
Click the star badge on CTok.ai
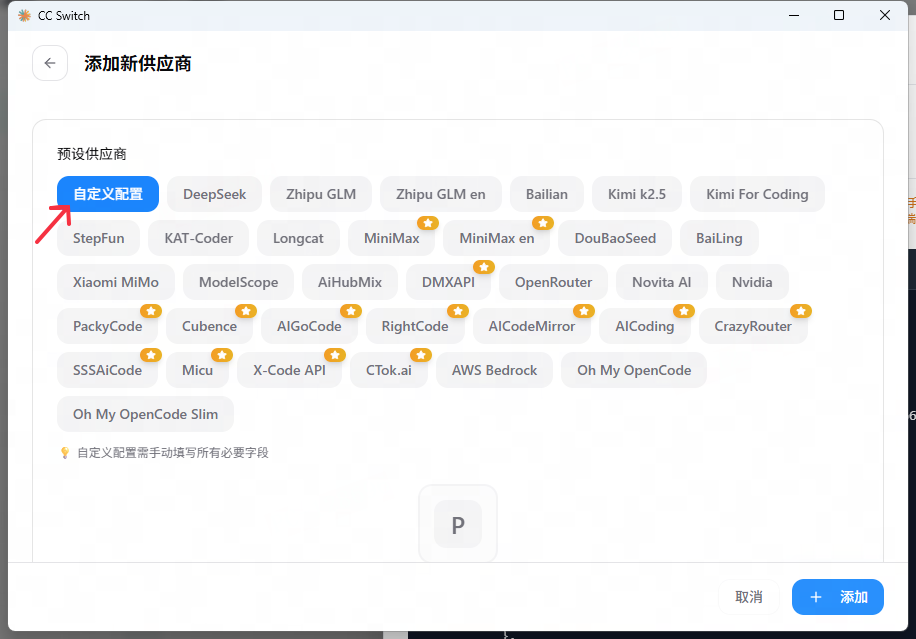point(421,355)
